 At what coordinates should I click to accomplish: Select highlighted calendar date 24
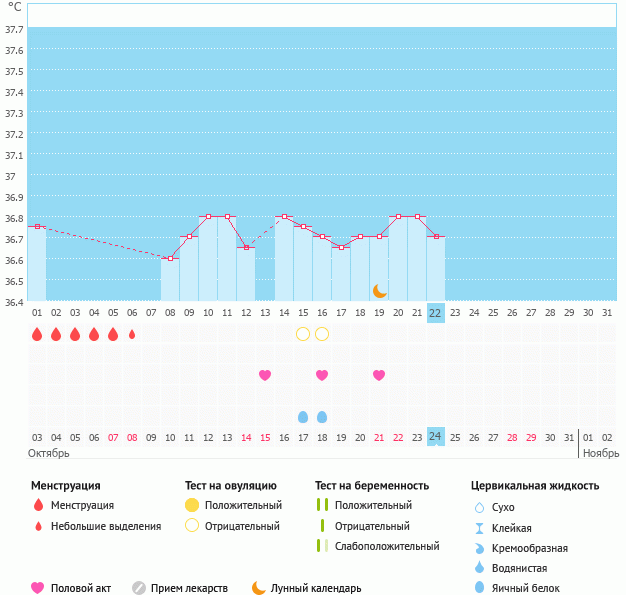435,437
